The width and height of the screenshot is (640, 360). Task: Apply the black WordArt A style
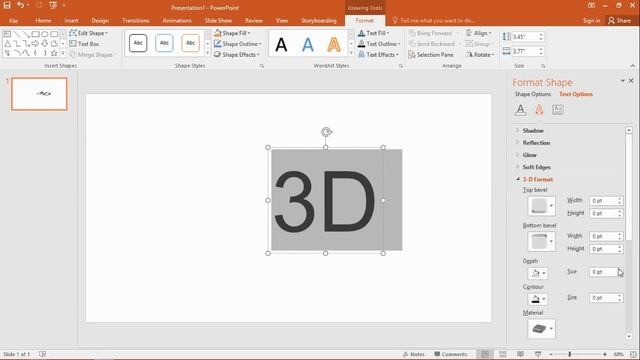pos(281,44)
